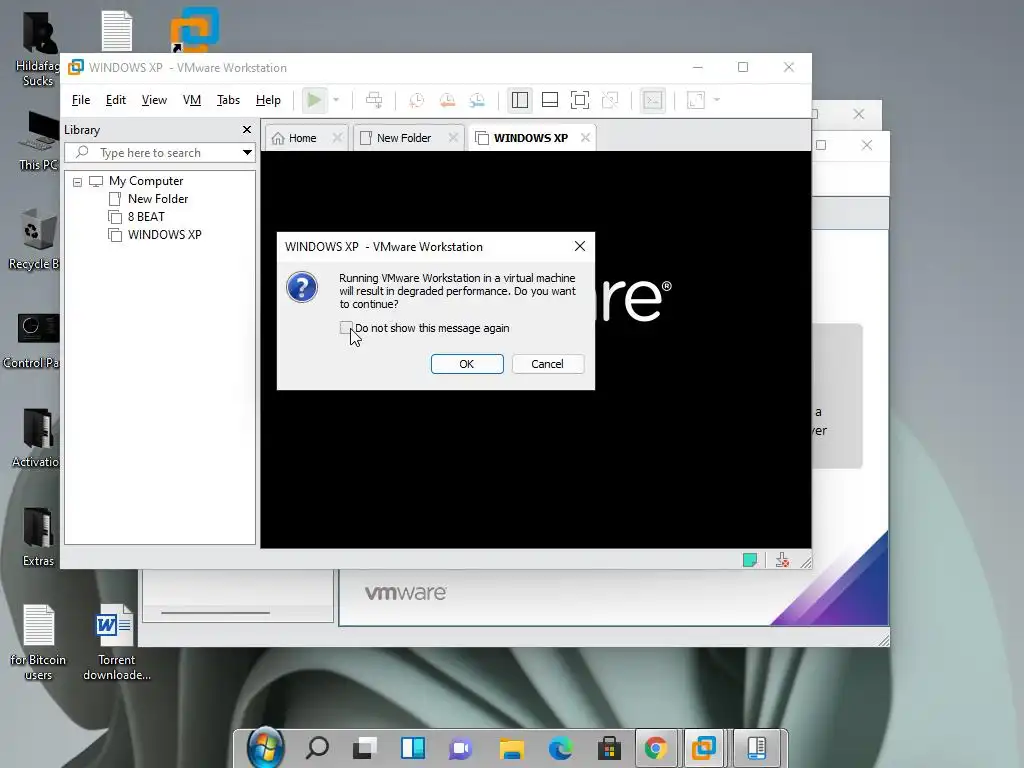Open the VM menu
Viewport: 1024px width, 768px height.
click(192, 100)
